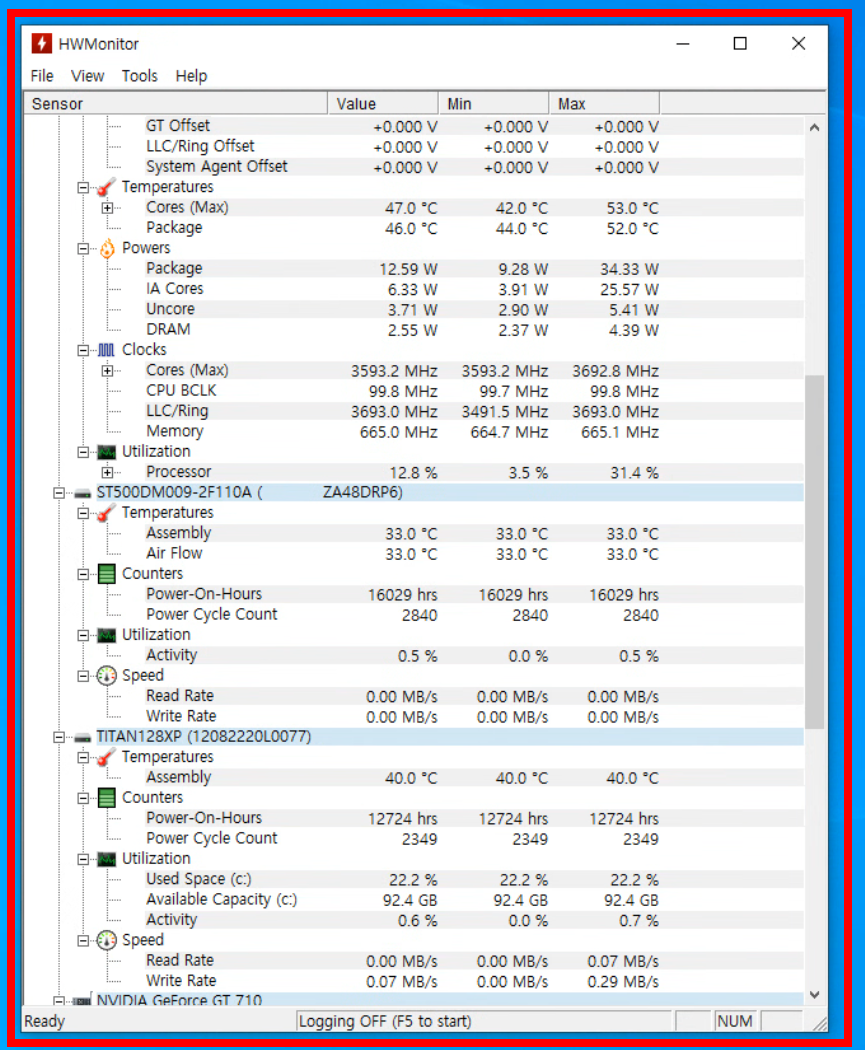Click the HWMonitor lightning app icon
The height and width of the screenshot is (1050, 865).
tap(42, 44)
